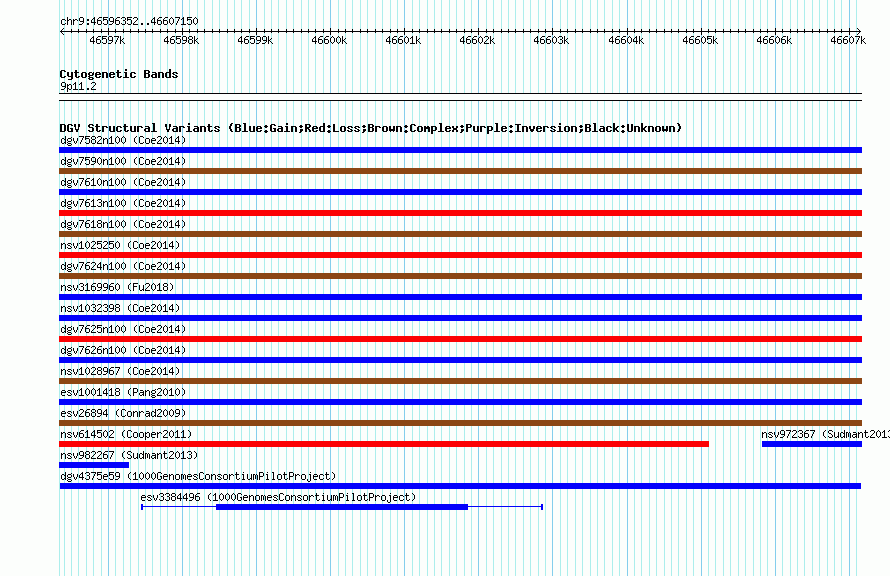Click the 46603k ruler tick label
The height and width of the screenshot is (576, 890).
551,40
